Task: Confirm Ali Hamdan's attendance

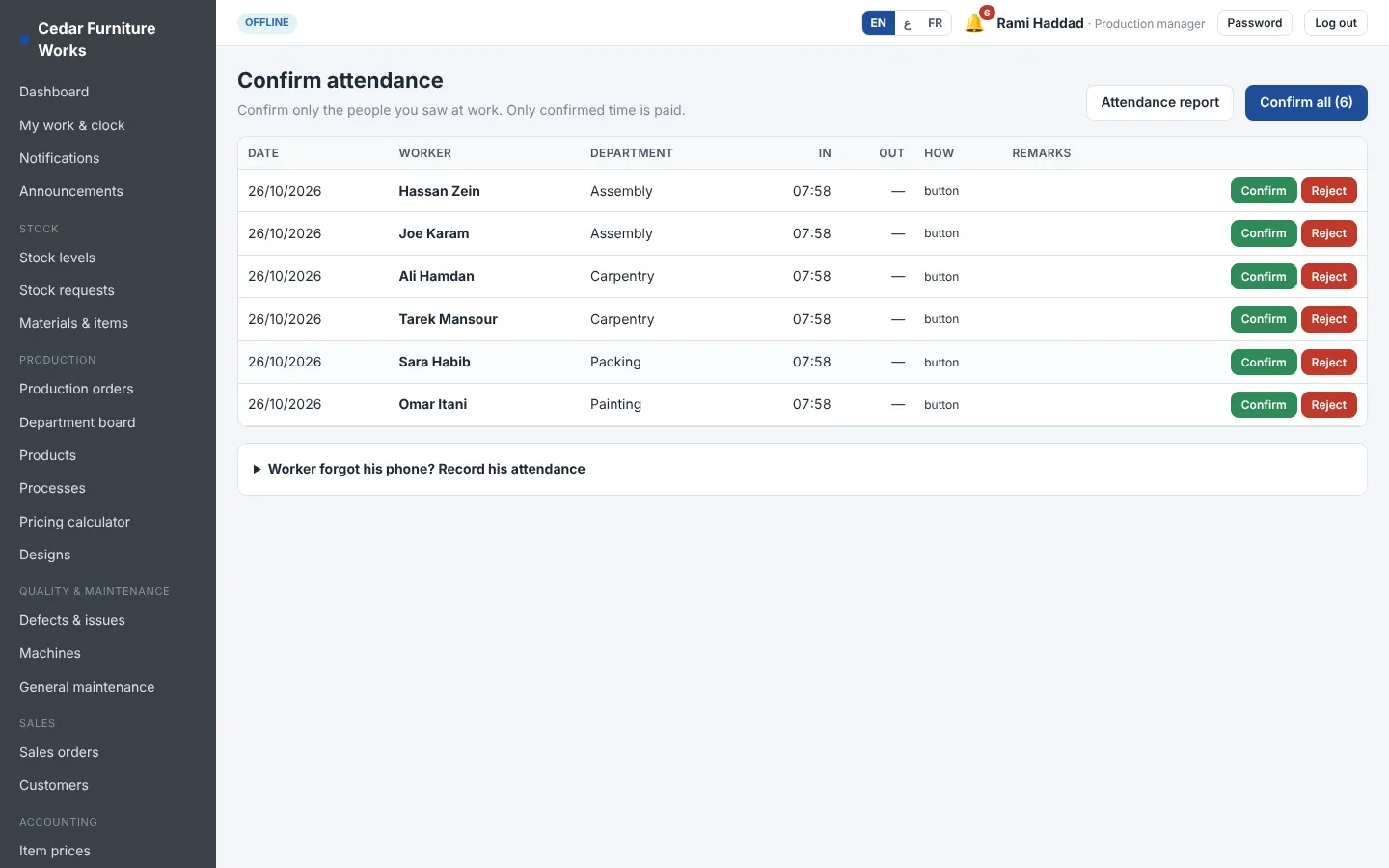Action: (x=1264, y=277)
